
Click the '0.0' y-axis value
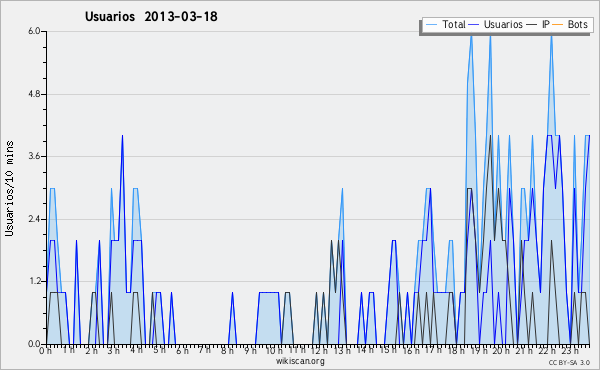tap(34, 344)
